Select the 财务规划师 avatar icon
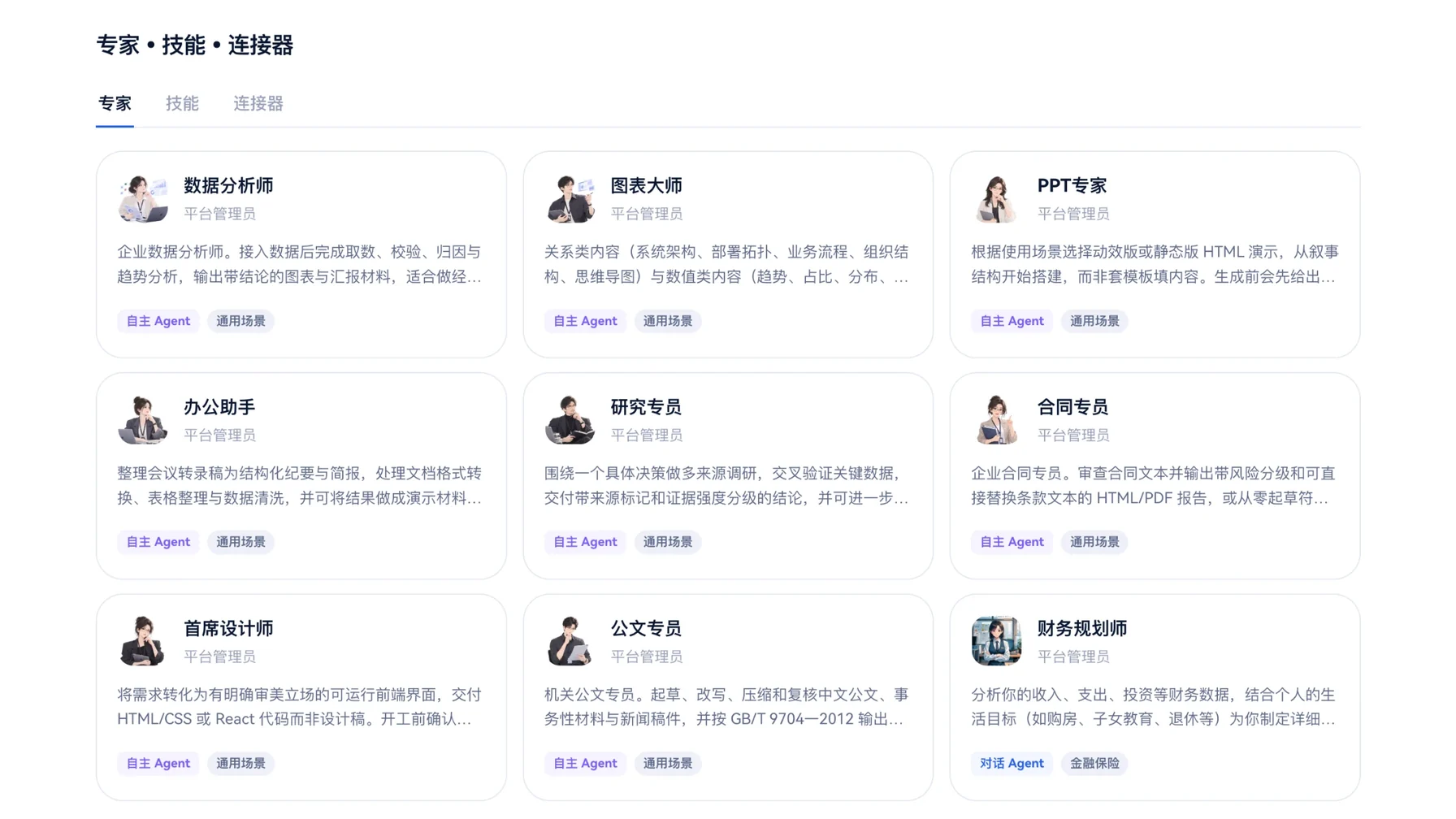1456x819 pixels. 996,641
